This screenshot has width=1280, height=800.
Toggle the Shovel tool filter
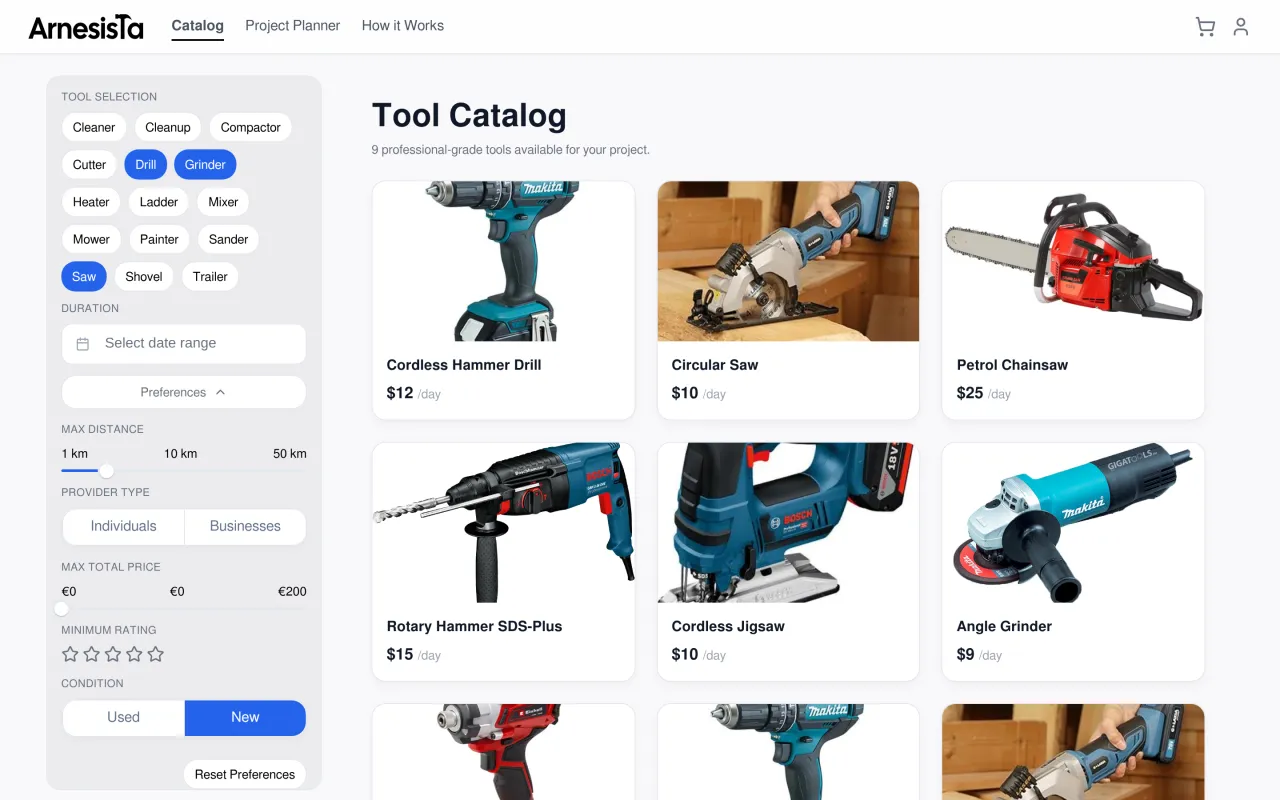[144, 277]
